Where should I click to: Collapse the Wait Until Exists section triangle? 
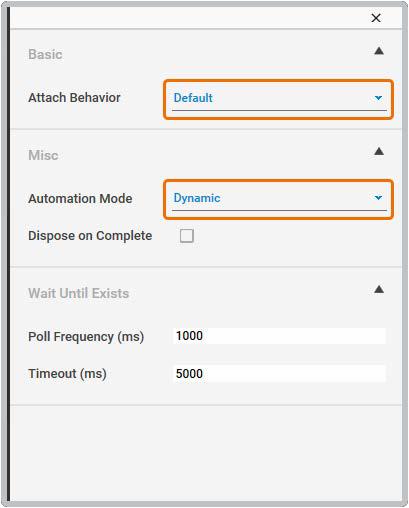coord(379,289)
